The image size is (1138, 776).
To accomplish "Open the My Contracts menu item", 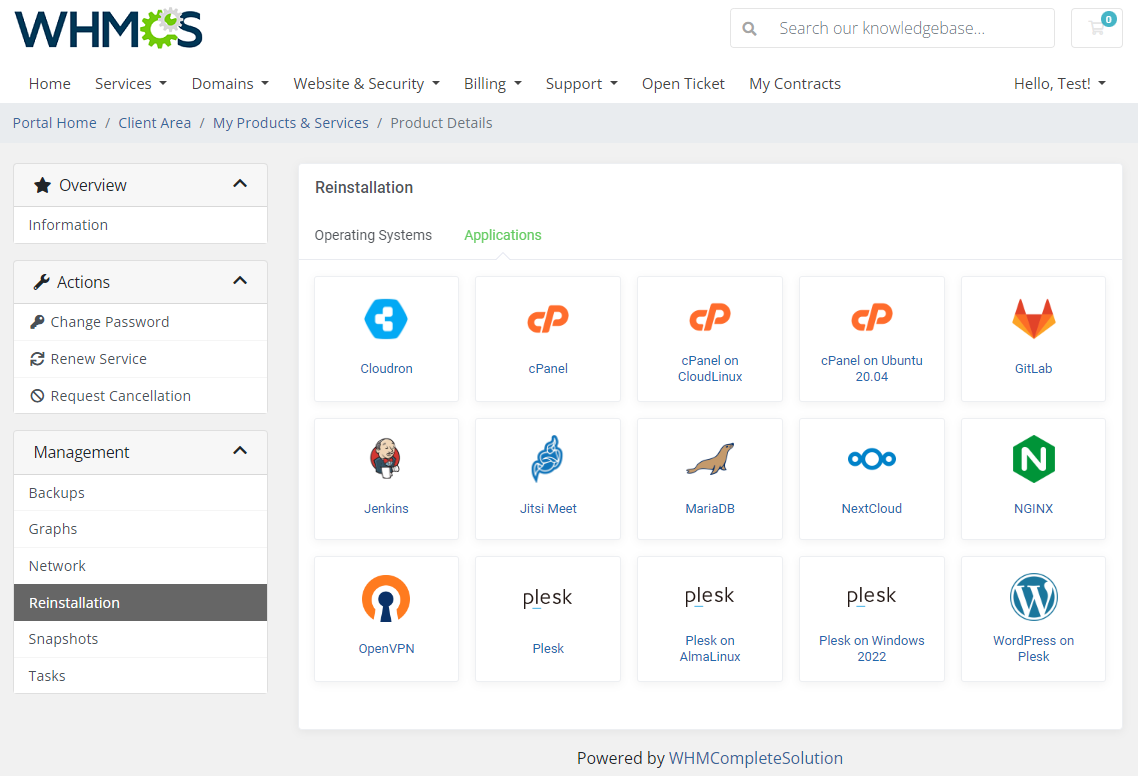I will [x=794, y=84].
